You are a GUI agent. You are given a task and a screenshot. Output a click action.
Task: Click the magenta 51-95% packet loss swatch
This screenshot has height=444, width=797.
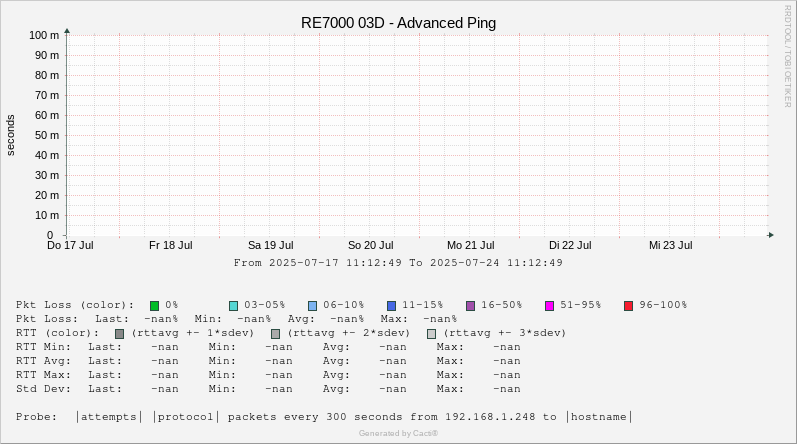[550, 305]
